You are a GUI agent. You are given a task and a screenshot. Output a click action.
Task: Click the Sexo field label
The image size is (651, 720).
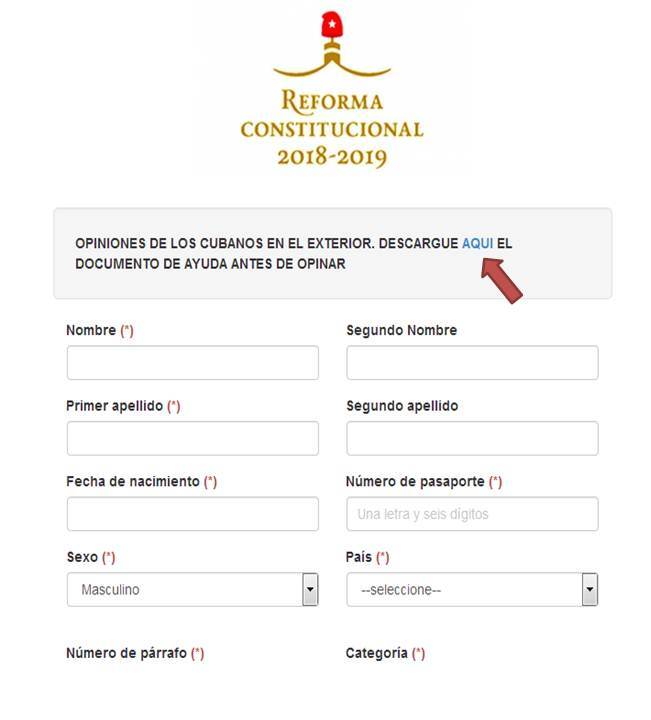pos(82,557)
